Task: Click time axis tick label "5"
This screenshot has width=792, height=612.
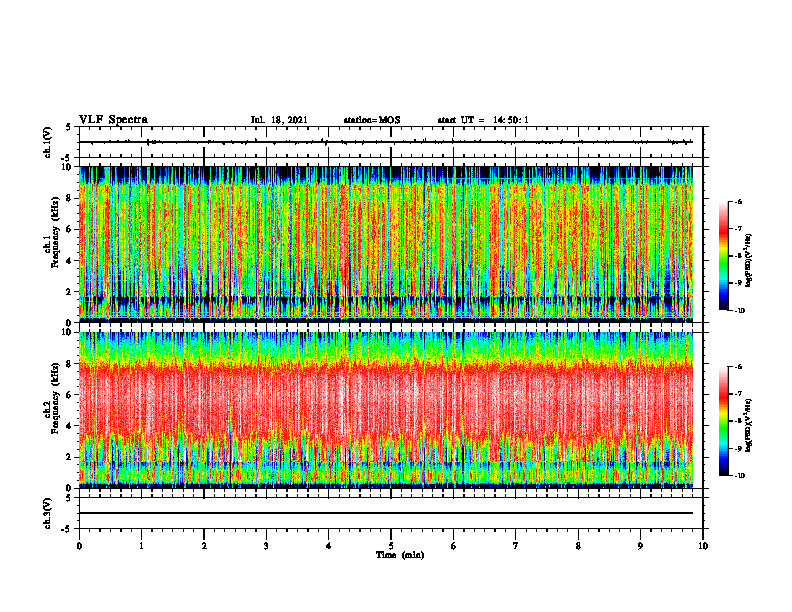Action: tap(391, 546)
